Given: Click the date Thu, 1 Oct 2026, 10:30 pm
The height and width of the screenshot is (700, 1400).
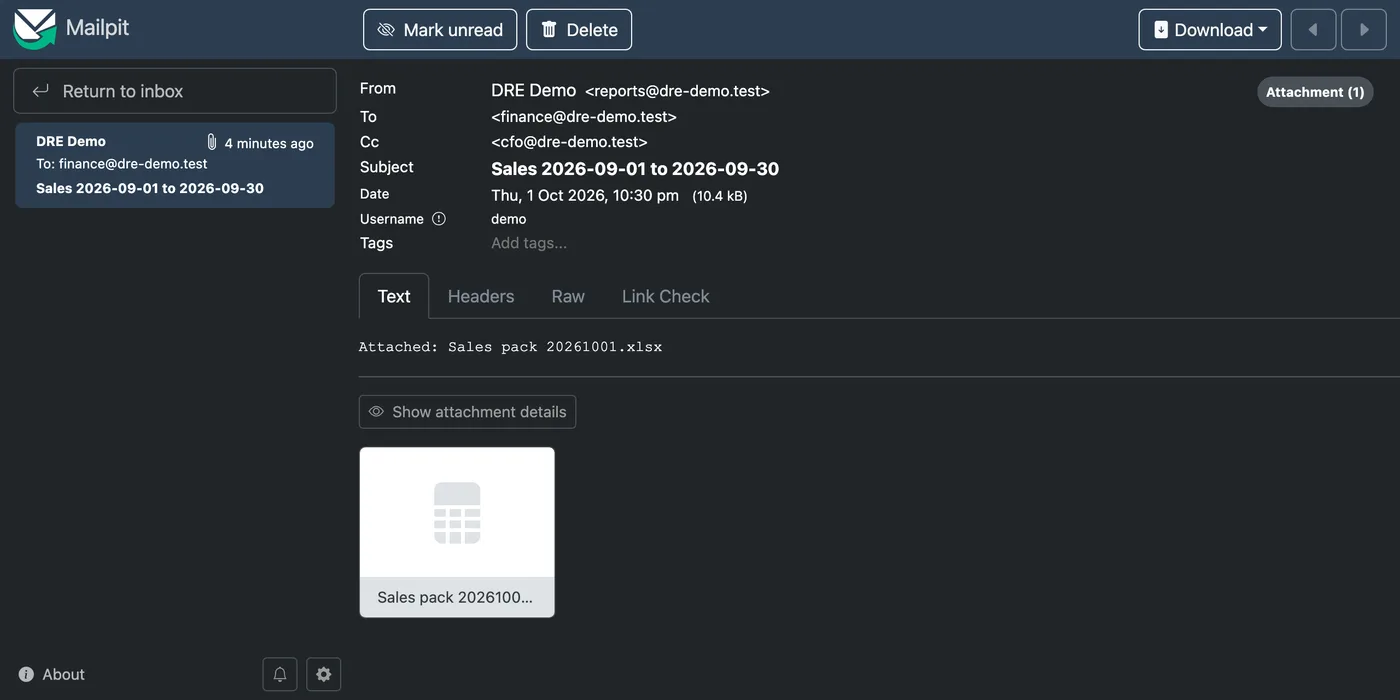Looking at the screenshot, I should click(585, 195).
